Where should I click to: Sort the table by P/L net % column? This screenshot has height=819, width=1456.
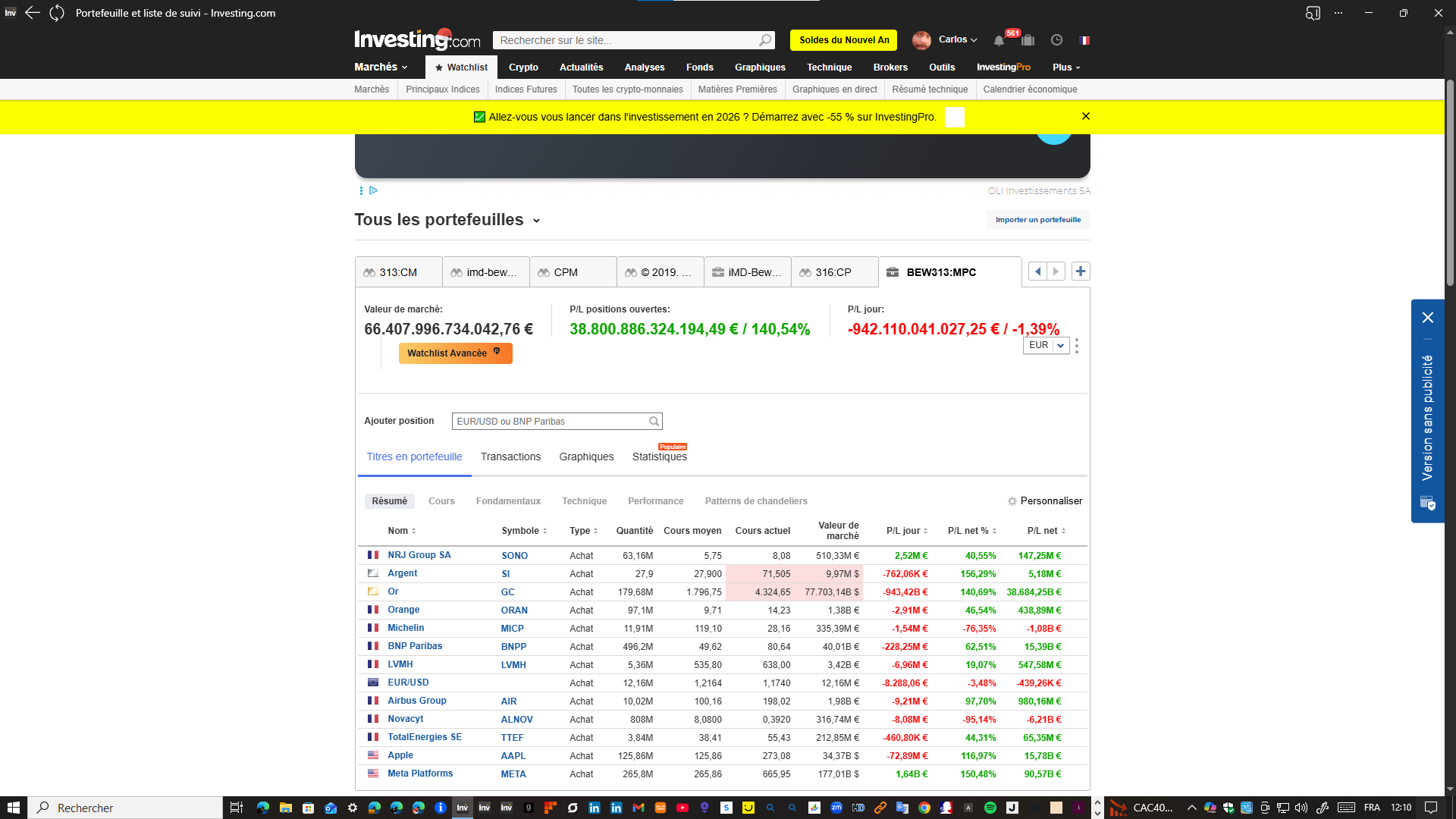tap(972, 531)
